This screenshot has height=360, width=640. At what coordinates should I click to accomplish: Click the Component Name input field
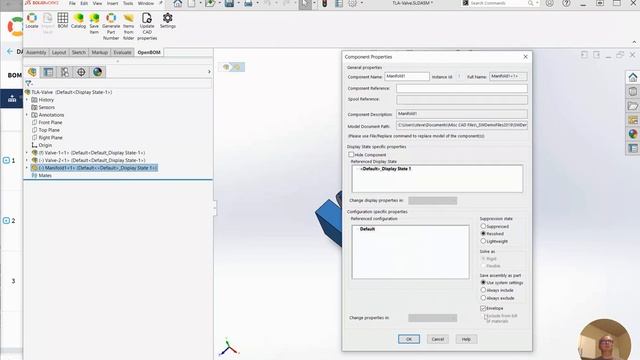(x=407, y=76)
